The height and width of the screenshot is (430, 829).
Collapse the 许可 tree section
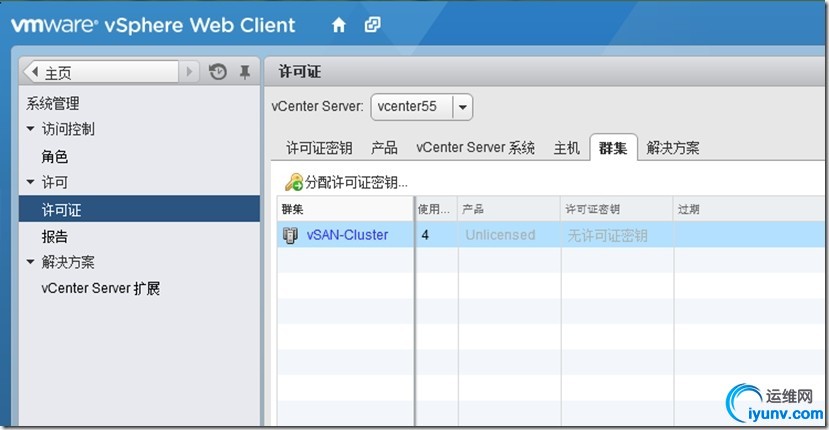click(30, 183)
